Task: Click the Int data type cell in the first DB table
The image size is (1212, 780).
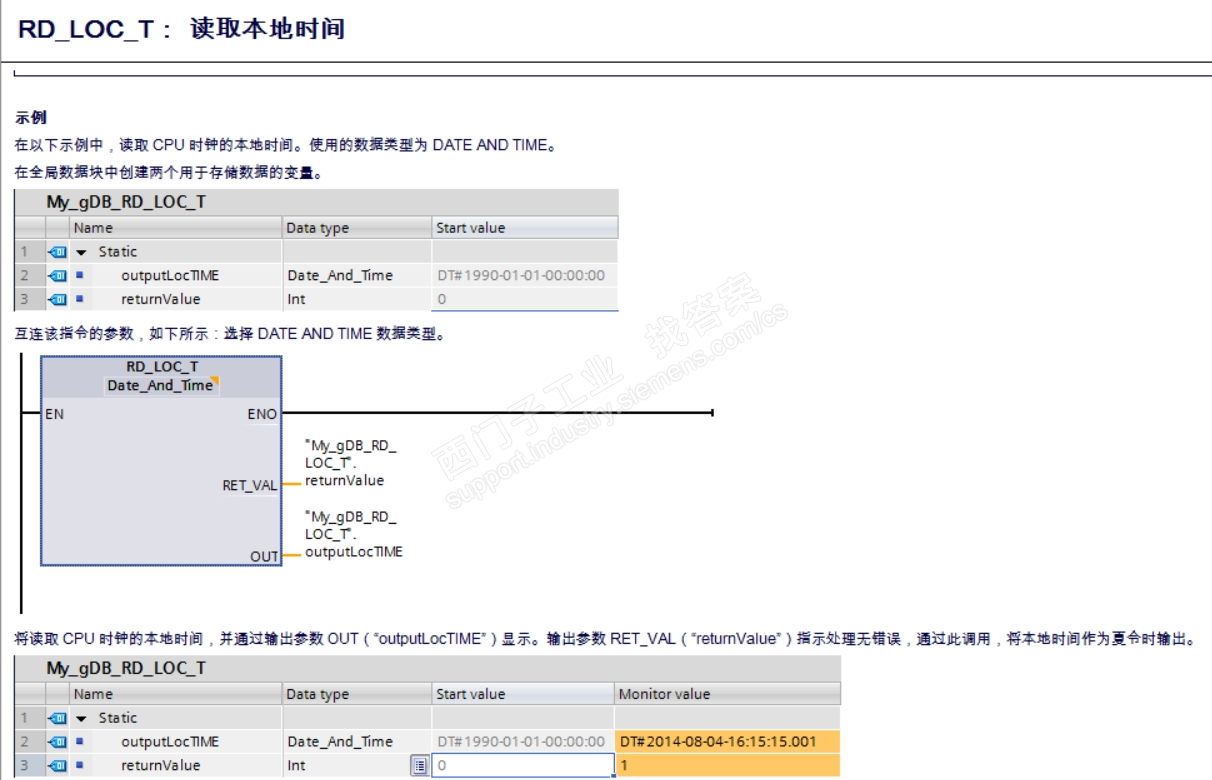Action: (296, 299)
